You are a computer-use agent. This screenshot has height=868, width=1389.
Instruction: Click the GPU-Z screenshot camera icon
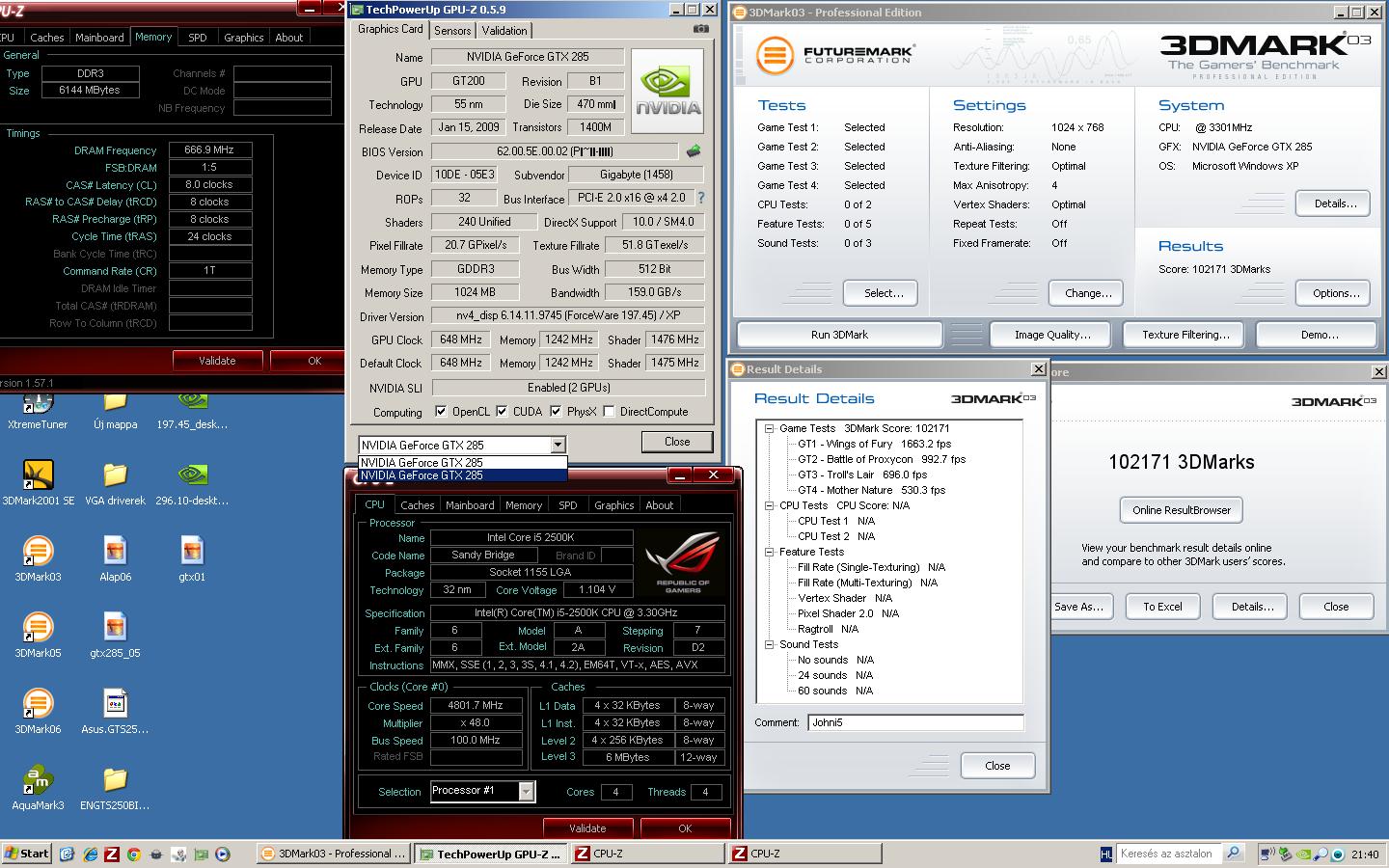(701, 29)
